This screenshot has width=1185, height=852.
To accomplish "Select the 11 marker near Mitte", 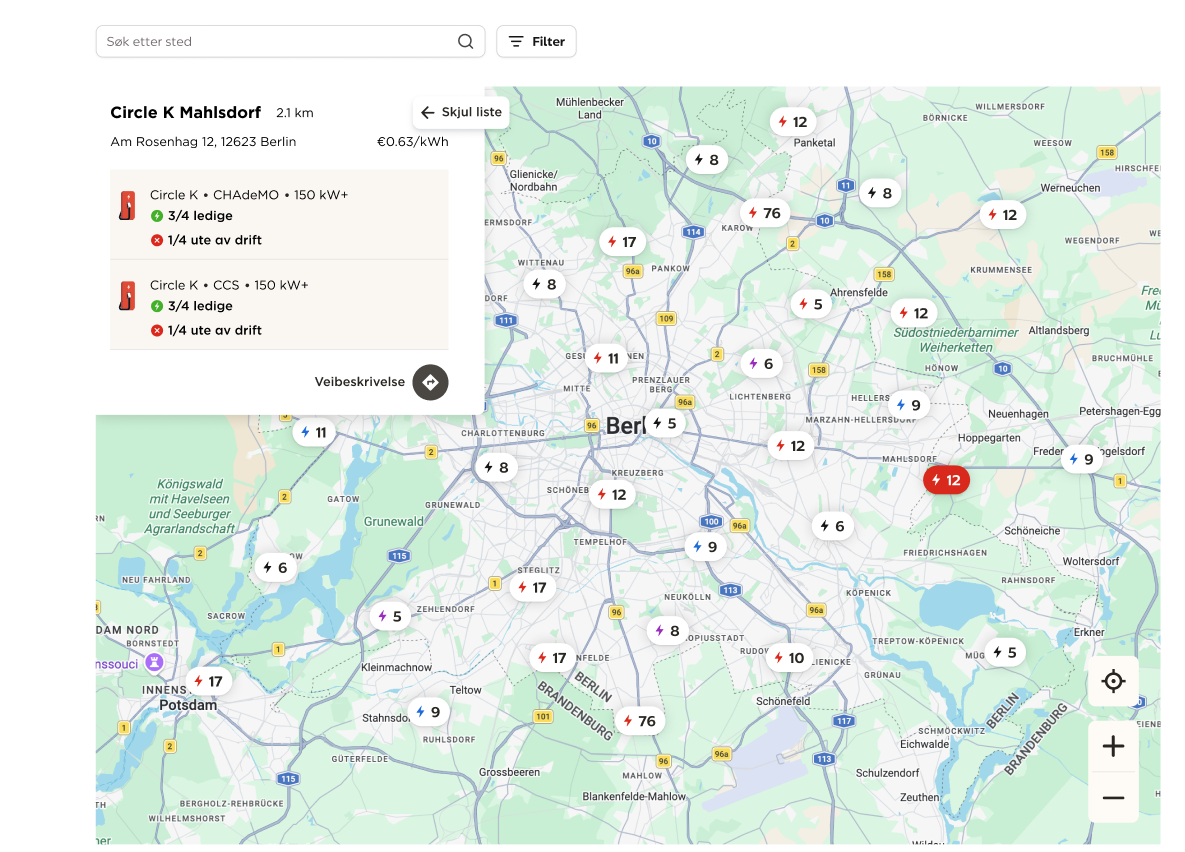I will point(606,358).
